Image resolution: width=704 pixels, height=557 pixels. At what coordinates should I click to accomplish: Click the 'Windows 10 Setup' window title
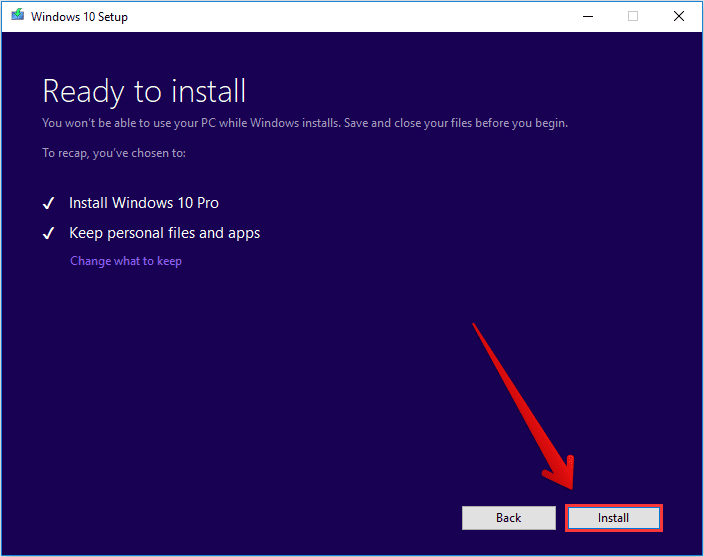(x=79, y=17)
